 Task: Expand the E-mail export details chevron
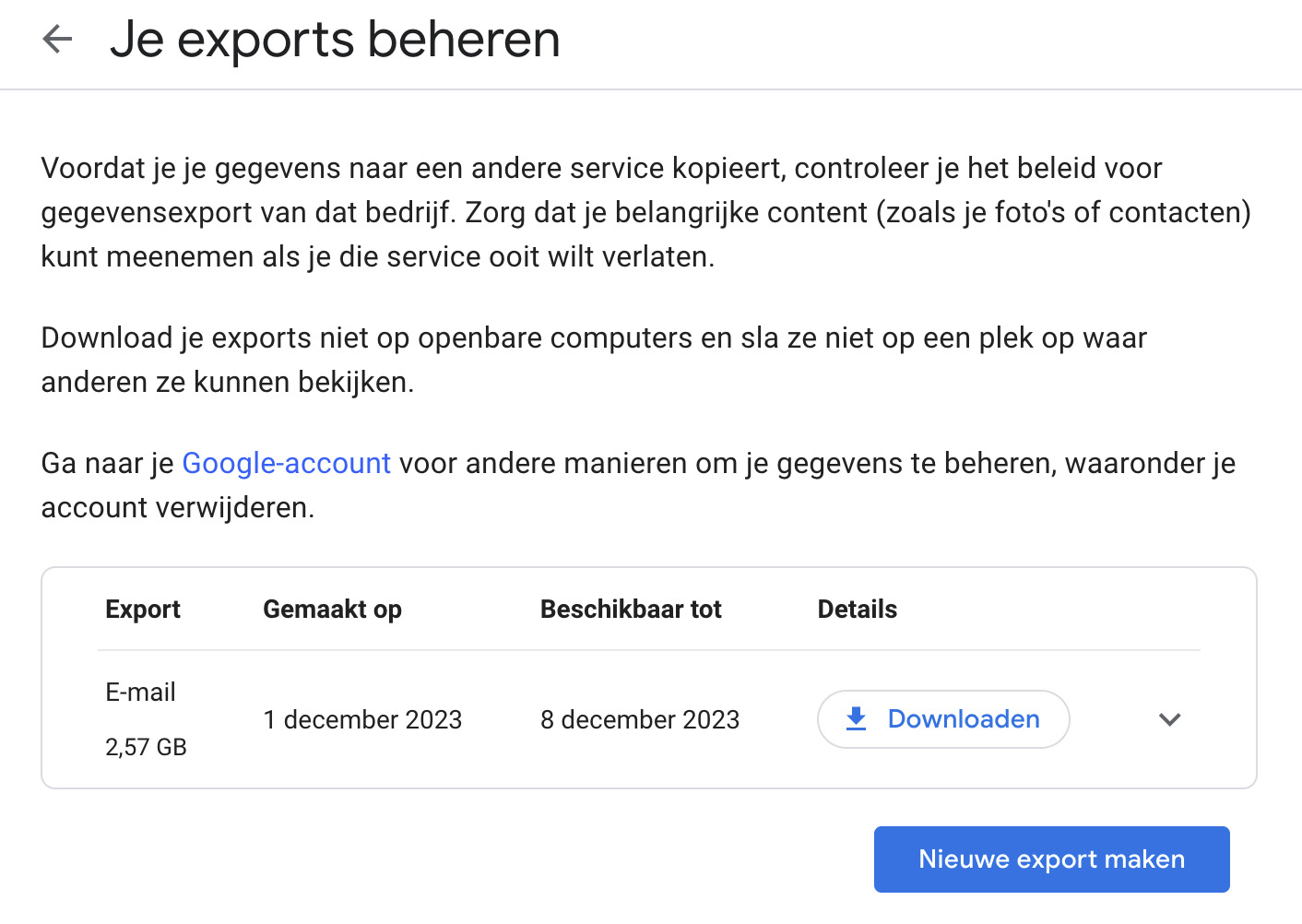click(x=1169, y=719)
